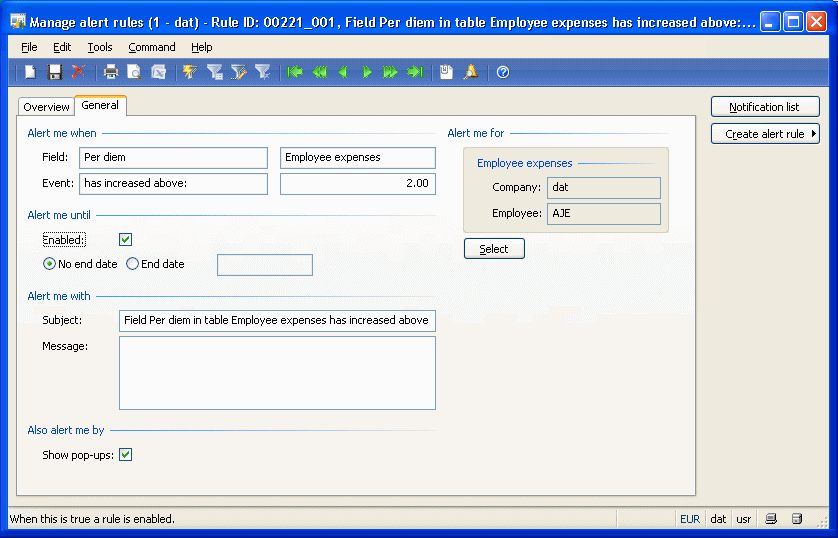Open Print preview with the magnifier page icon
This screenshot has height=538, width=838.
click(x=134, y=72)
